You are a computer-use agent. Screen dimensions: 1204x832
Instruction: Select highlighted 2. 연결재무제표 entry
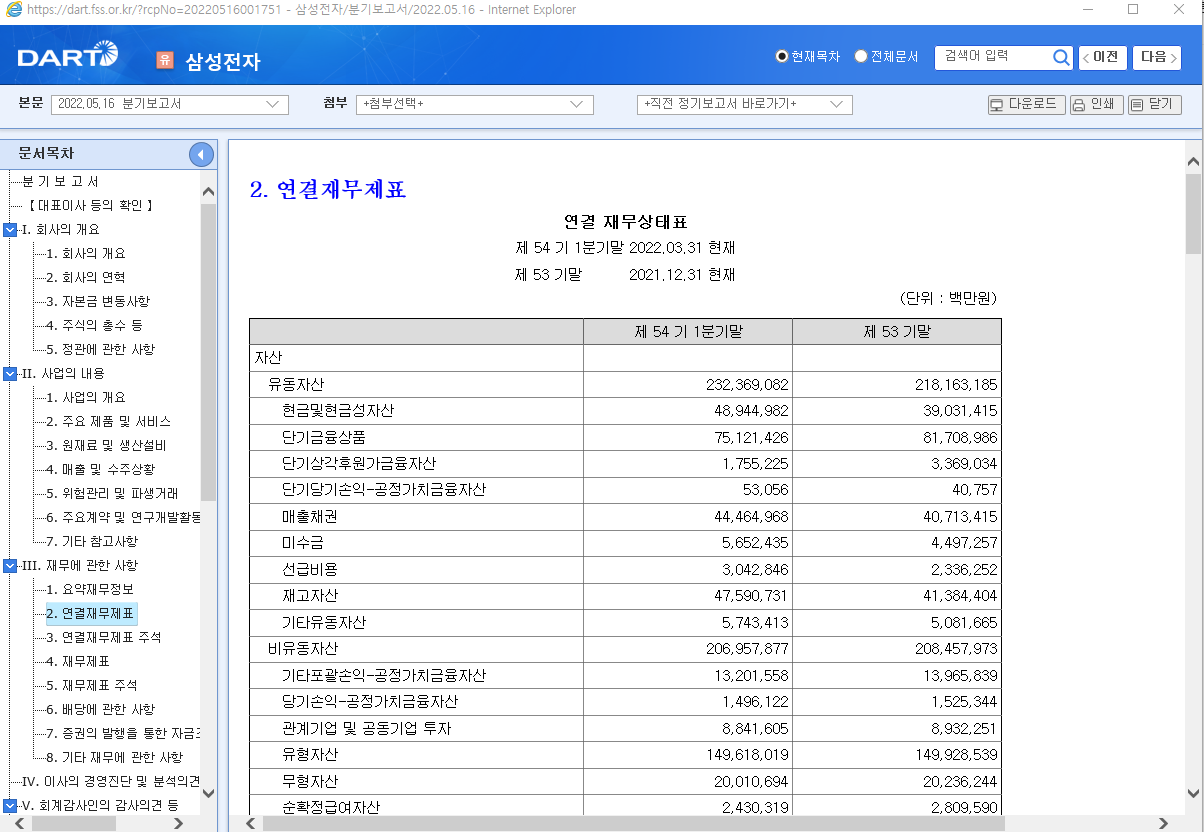click(91, 614)
